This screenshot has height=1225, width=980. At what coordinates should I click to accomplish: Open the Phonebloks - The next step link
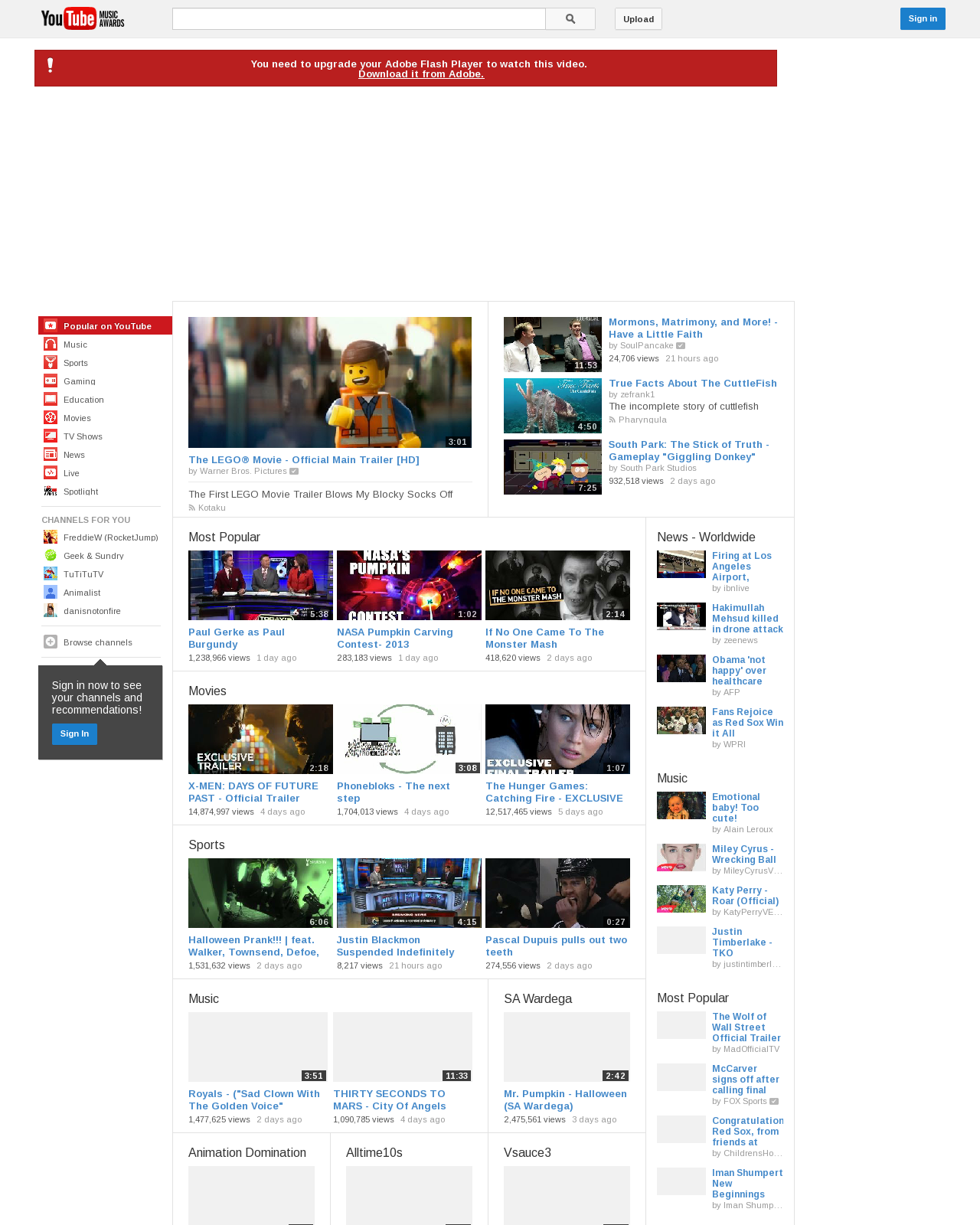(394, 792)
